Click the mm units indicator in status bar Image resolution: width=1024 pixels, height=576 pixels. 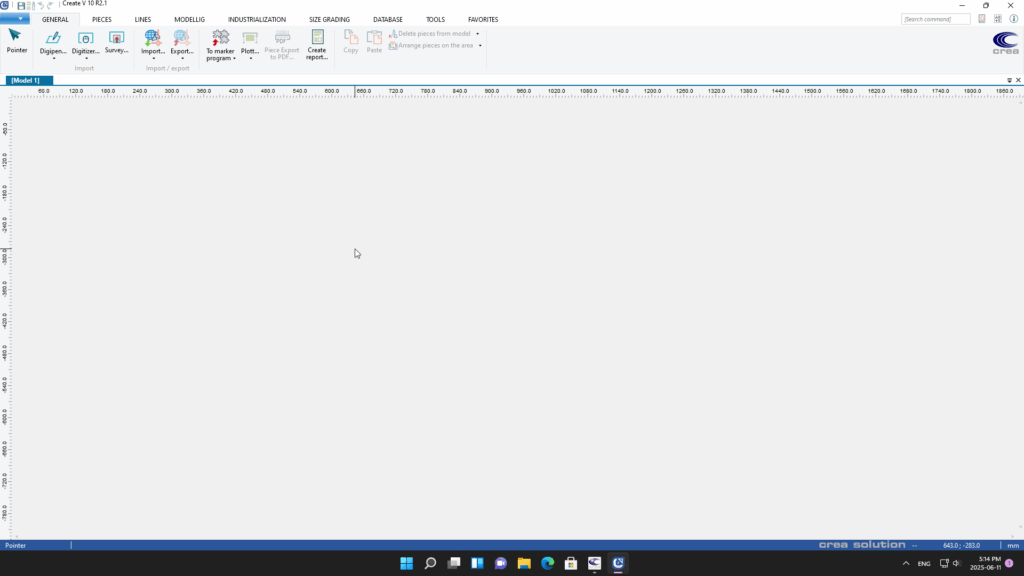[1012, 545]
